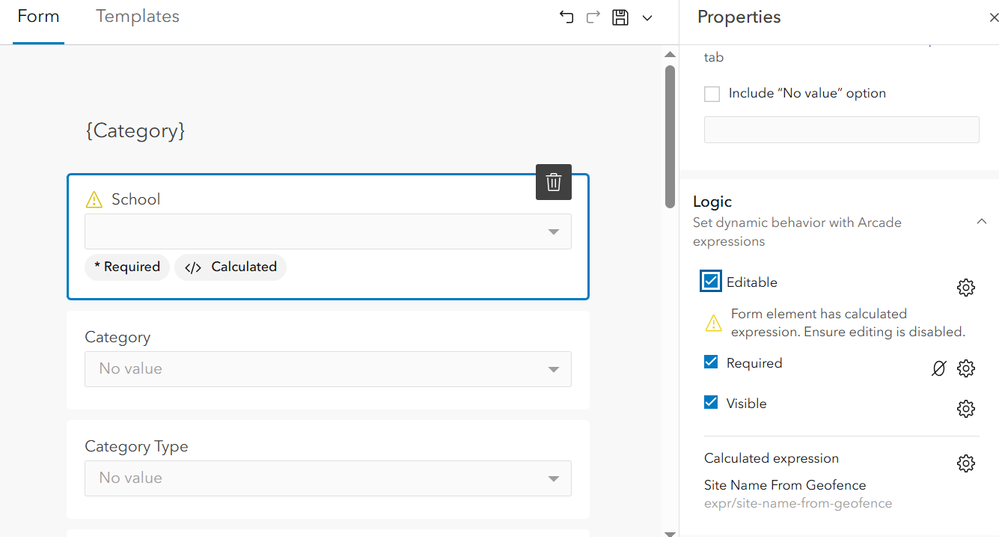Screen dimensions: 999x537
Task: Save the form with the disk icon
Action: click(620, 17)
